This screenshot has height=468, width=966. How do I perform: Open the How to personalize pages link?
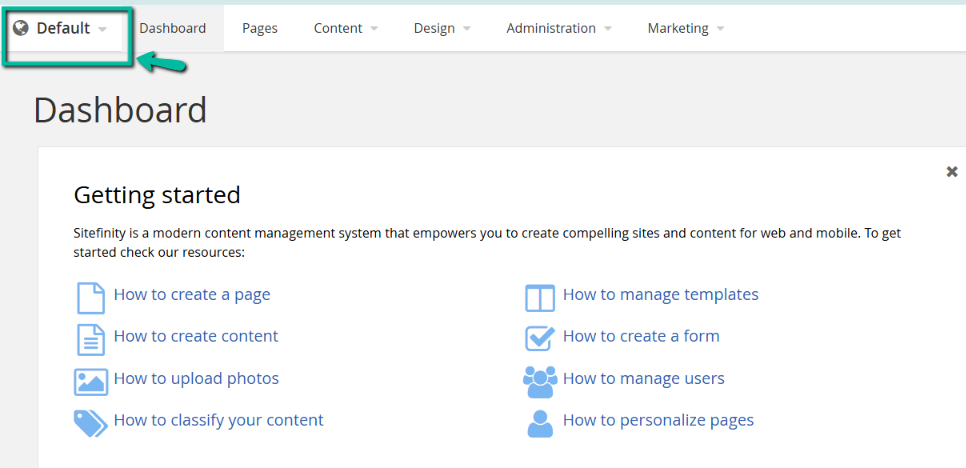[x=659, y=420]
